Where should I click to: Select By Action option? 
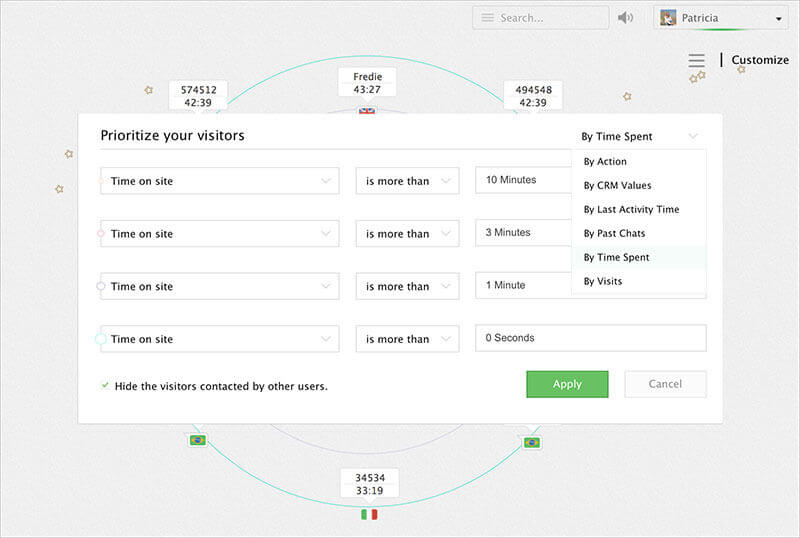[639, 161]
